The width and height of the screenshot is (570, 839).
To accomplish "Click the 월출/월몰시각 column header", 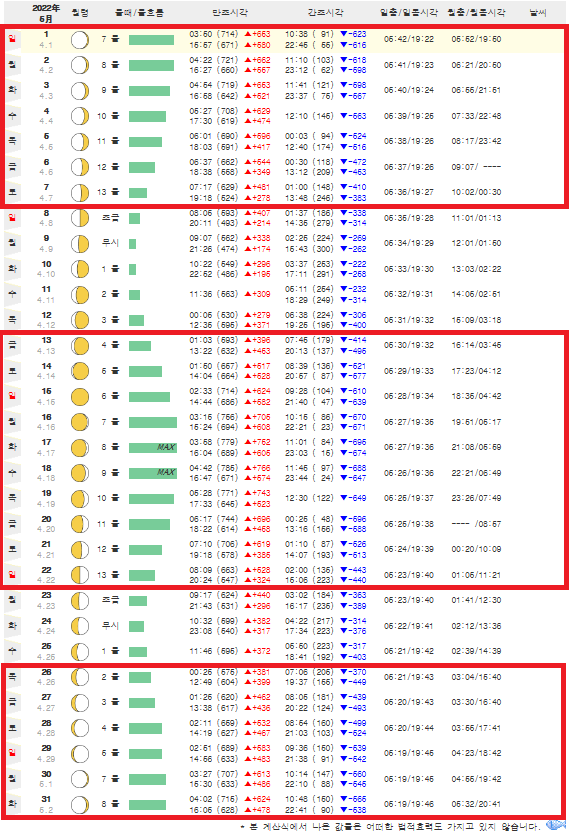I will point(476,12).
